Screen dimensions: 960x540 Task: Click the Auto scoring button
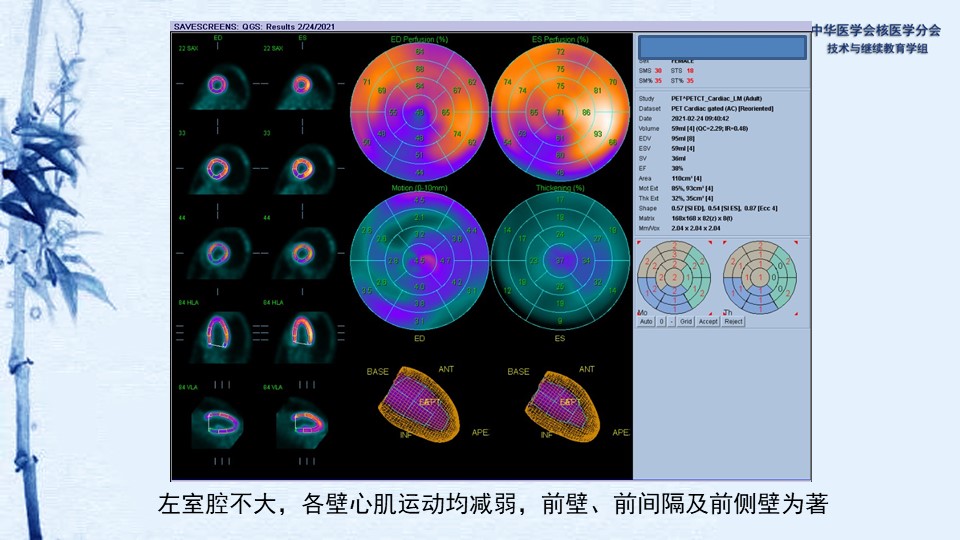click(x=646, y=322)
